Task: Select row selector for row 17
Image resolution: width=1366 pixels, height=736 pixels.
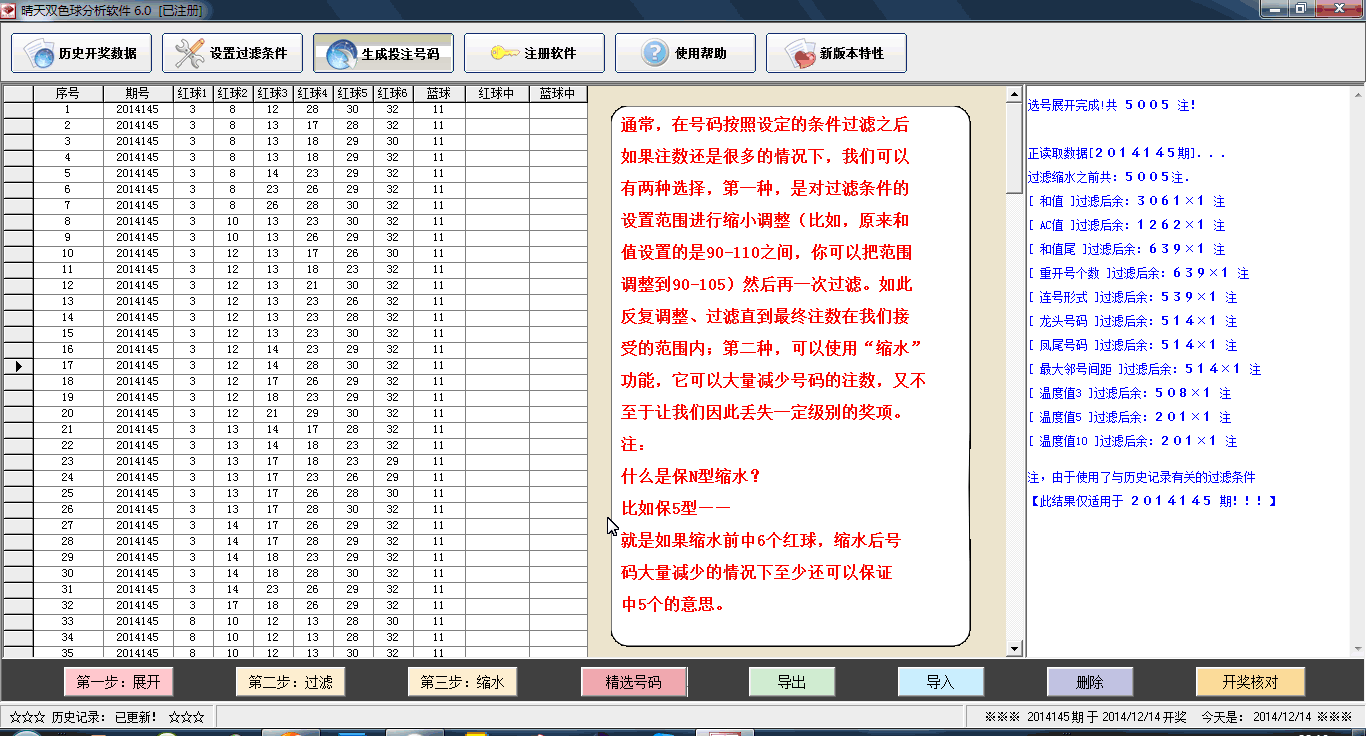Action: pos(18,366)
